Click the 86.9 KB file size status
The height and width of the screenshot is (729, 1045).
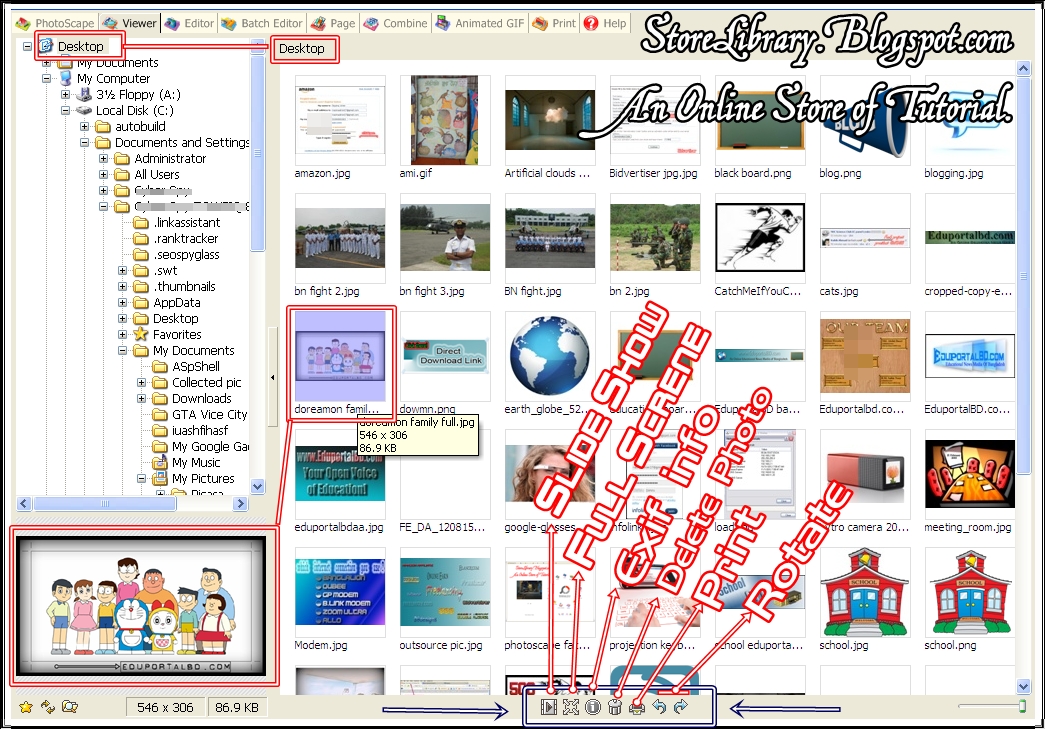pyautogui.click(x=237, y=707)
